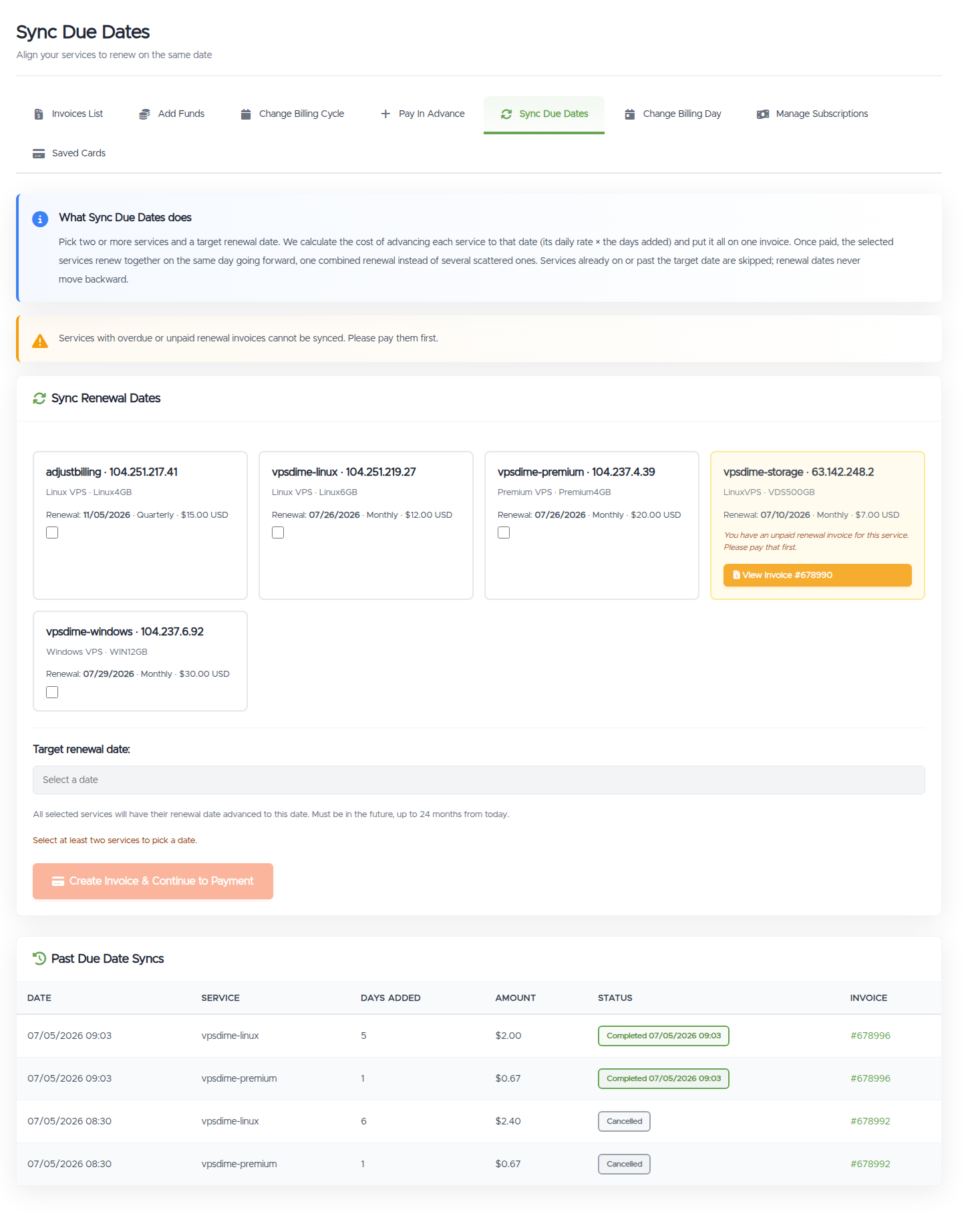This screenshot has height=1232, width=962.
Task: Click the Windows VPS · WIN12GB label
Action: click(x=97, y=652)
